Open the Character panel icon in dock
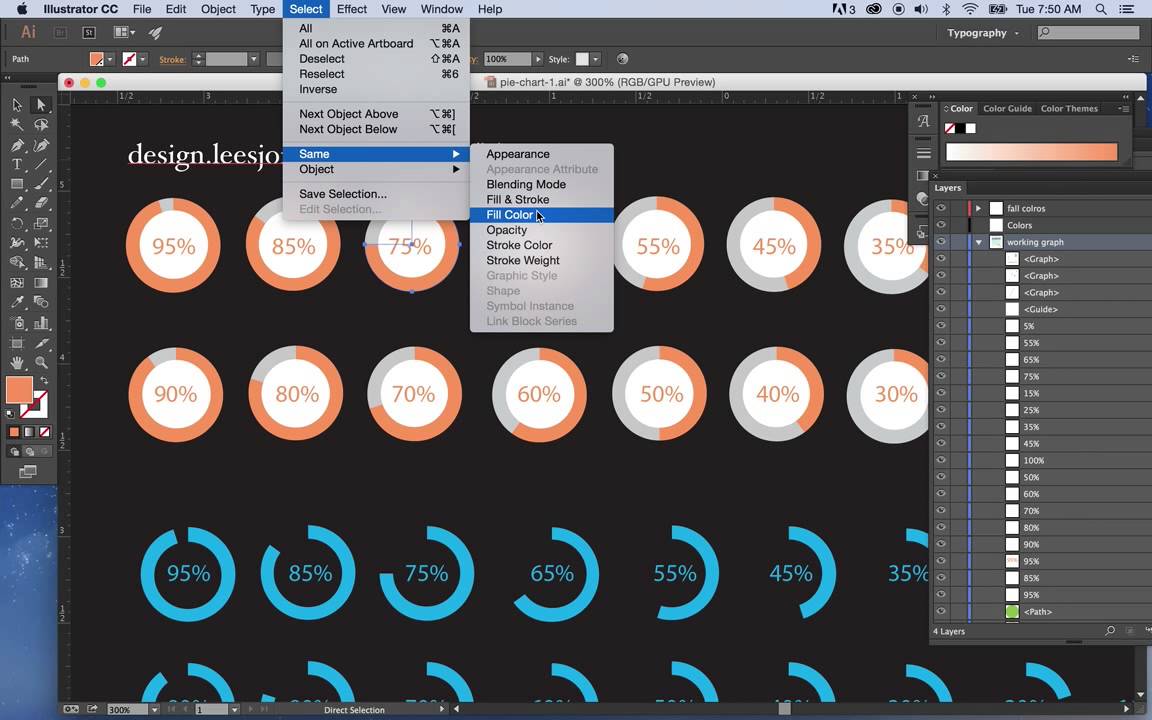Image resolution: width=1152 pixels, height=720 pixels. point(924,121)
